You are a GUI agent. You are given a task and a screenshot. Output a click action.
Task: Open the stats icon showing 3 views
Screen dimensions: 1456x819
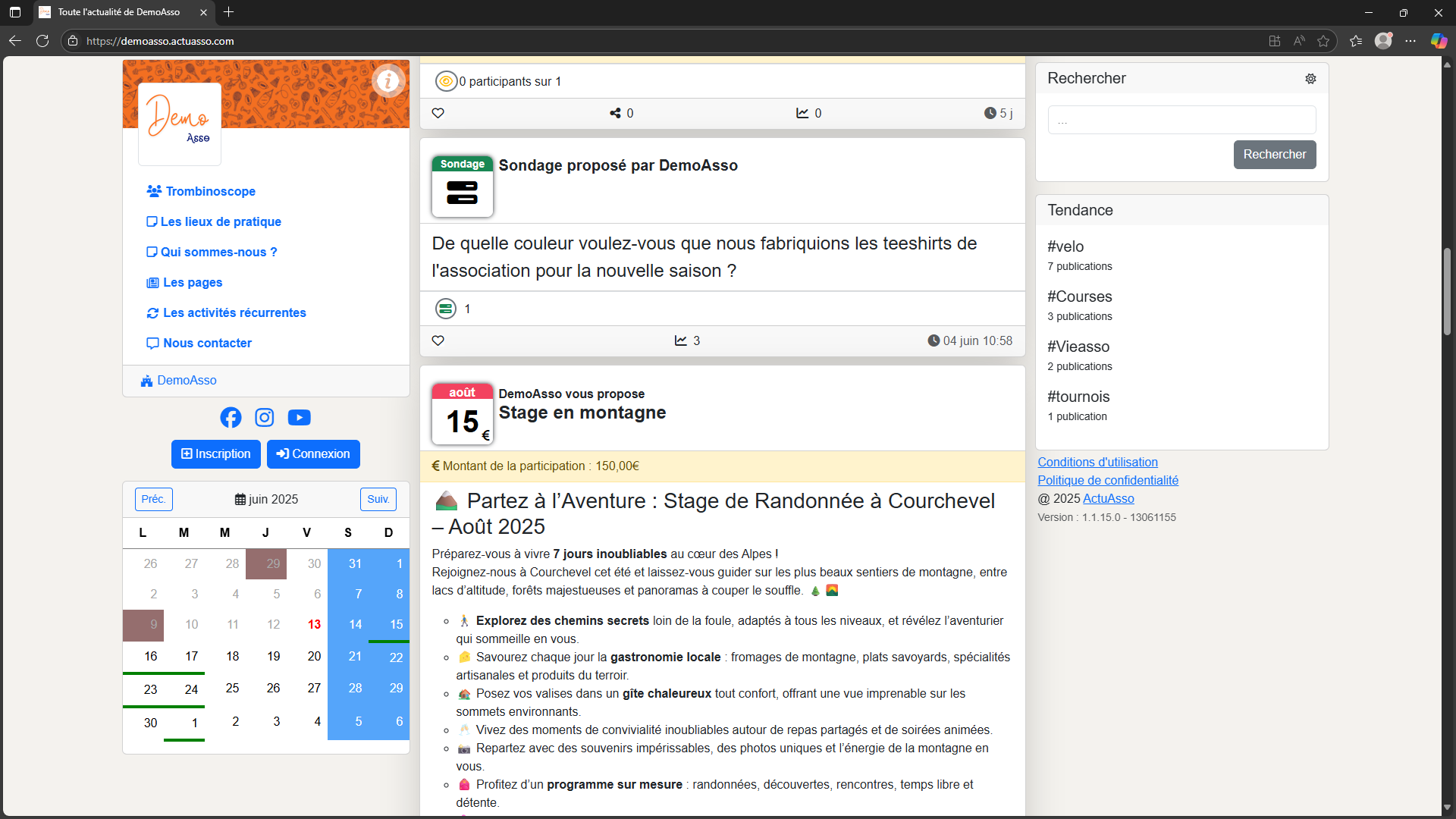[x=681, y=340]
